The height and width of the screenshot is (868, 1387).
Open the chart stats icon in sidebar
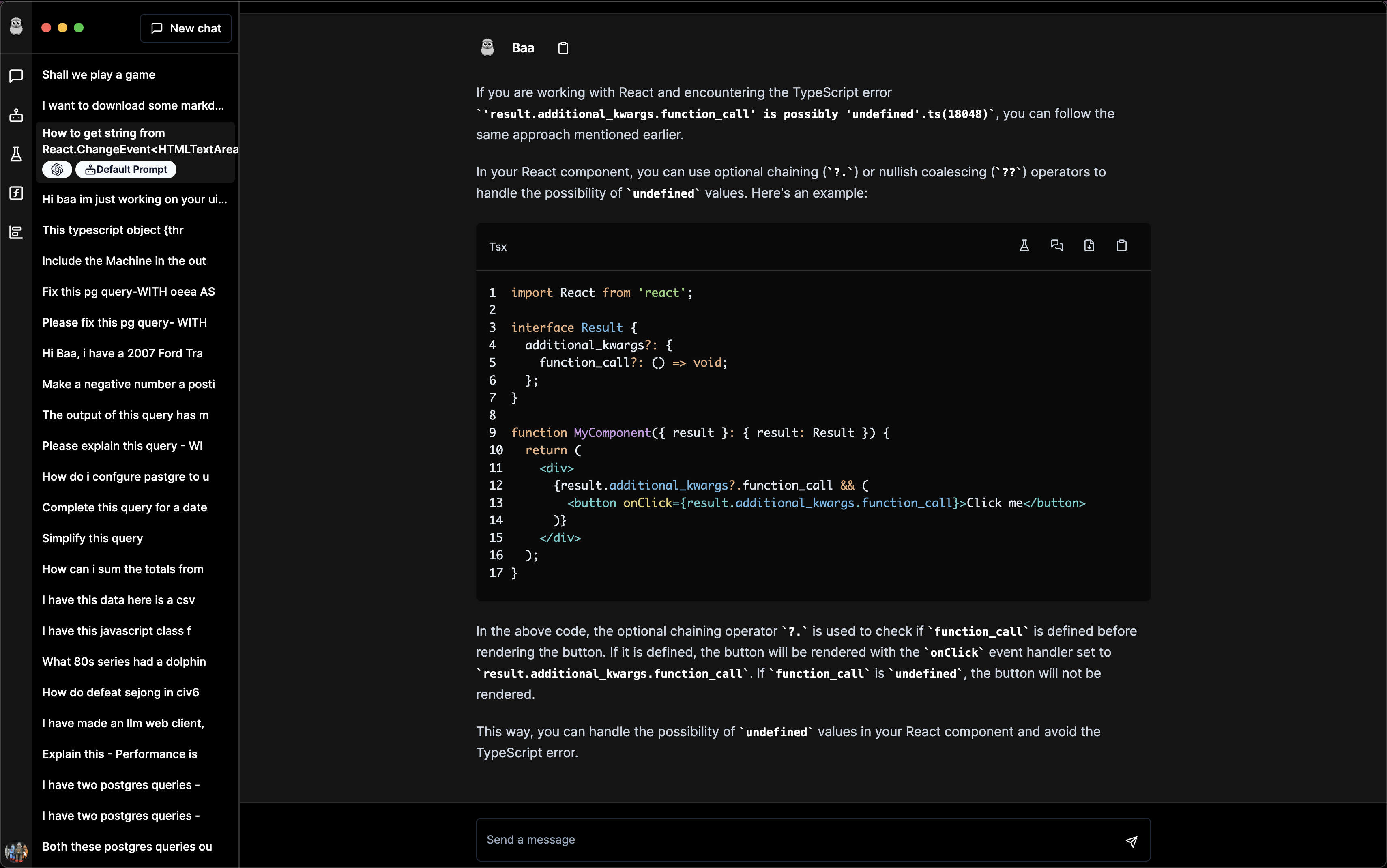(16, 232)
